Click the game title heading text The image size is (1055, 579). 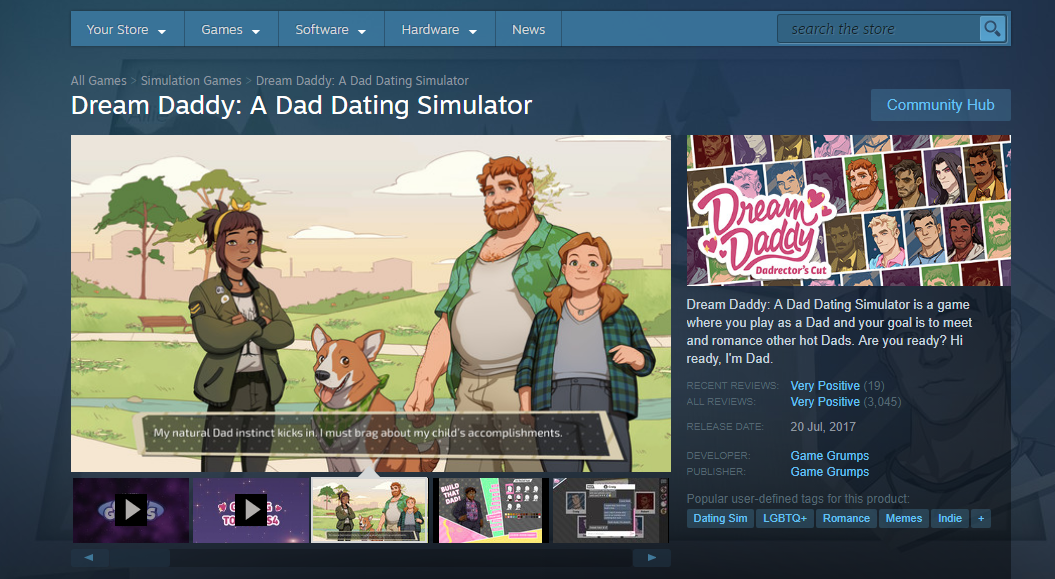(301, 106)
